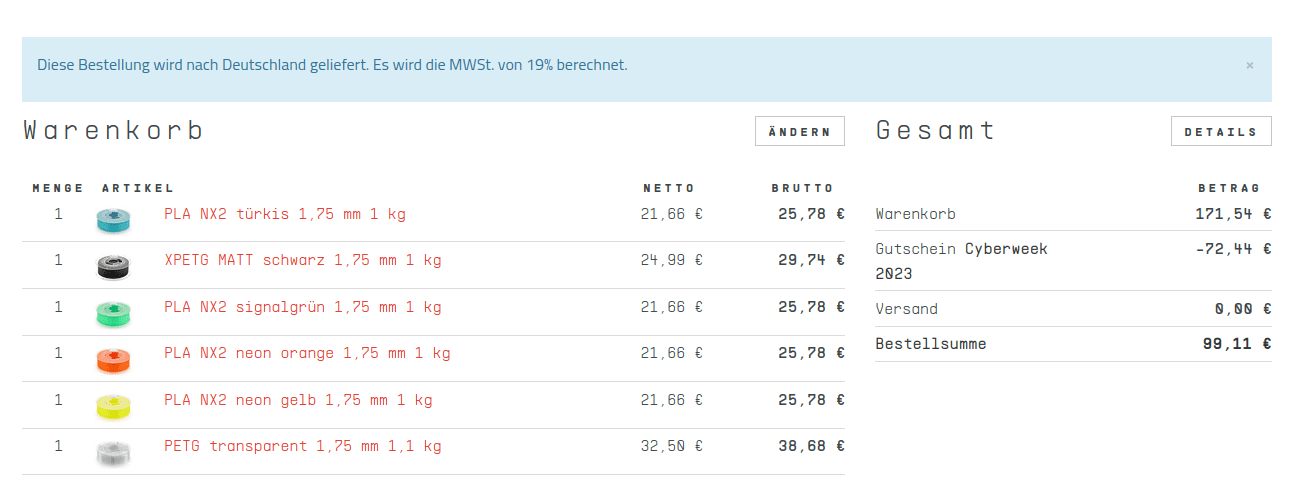Open PLA NX2 neon orange link
This screenshot has width=1302, height=492.
[x=307, y=353]
